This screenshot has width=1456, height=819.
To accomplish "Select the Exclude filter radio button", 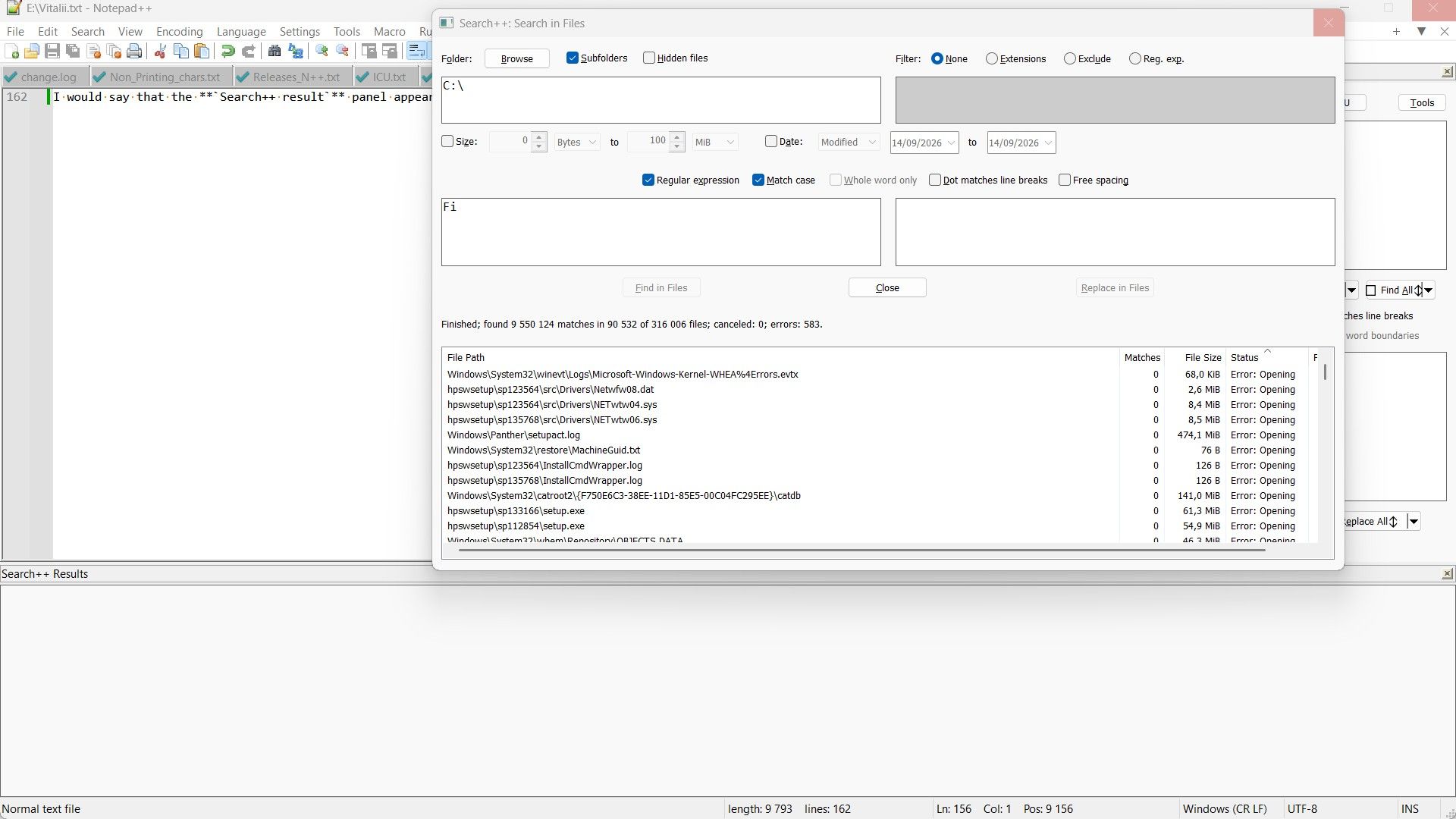I will point(1070,58).
